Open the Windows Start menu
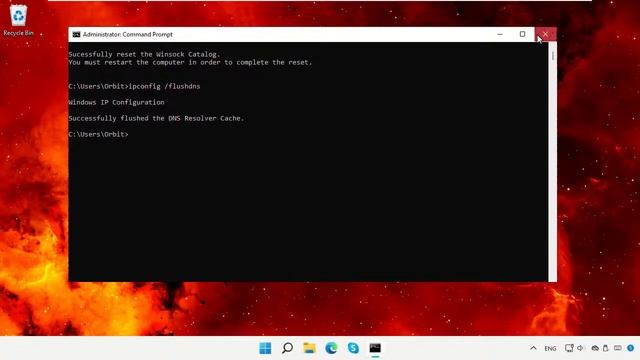Screen dimensions: 640x360 265,348
